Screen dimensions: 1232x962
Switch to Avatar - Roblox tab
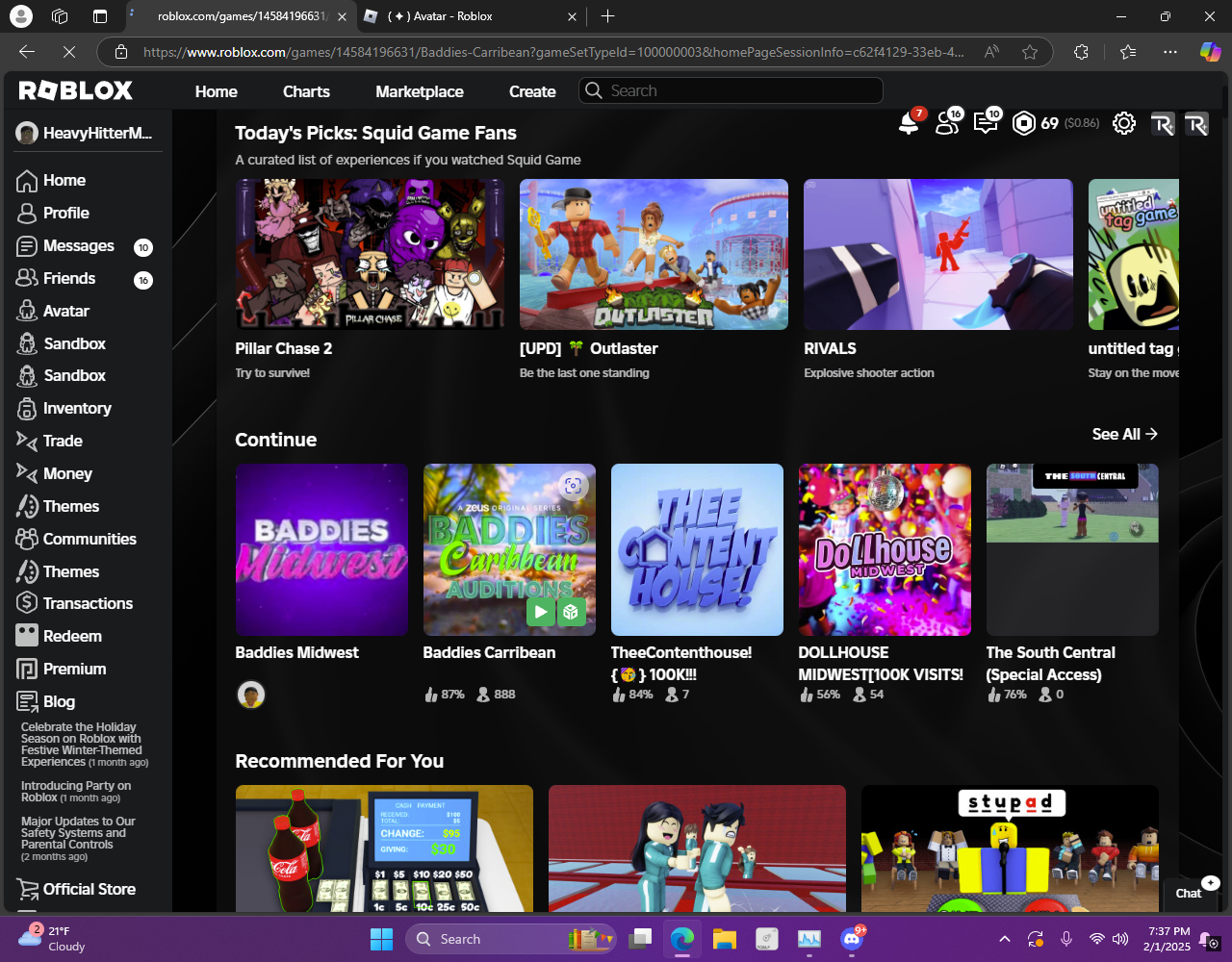point(470,16)
